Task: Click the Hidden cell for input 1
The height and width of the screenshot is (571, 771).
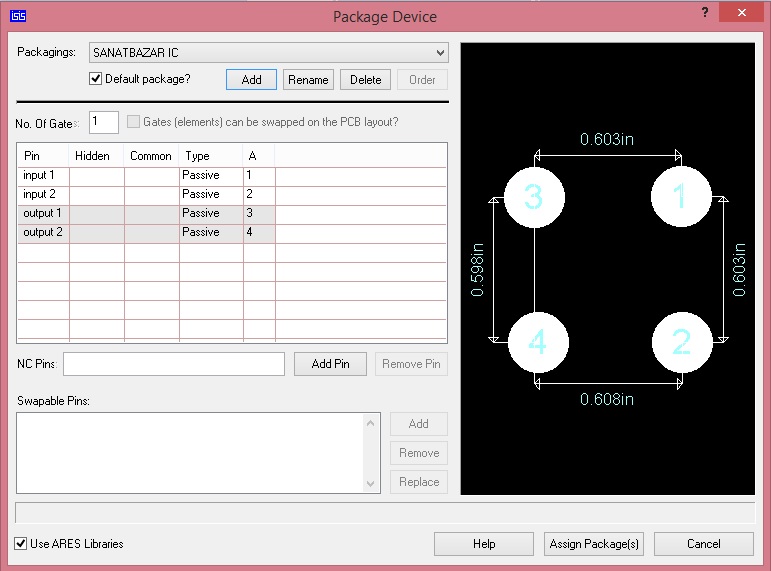Action: click(x=97, y=176)
